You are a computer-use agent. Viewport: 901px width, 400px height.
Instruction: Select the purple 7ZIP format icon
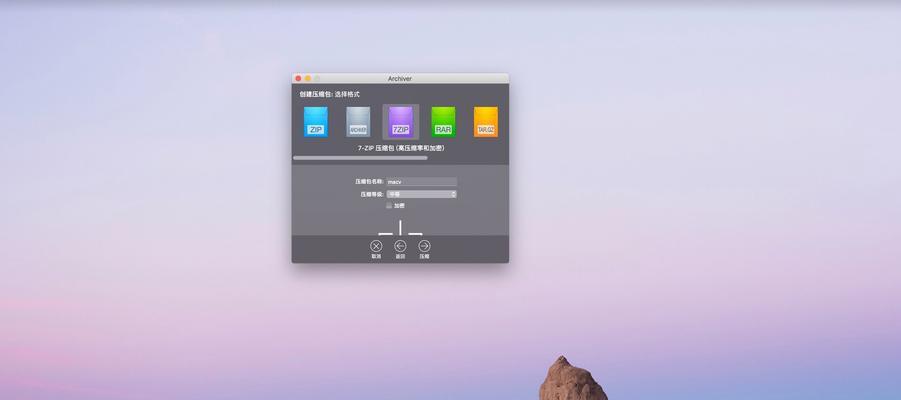tap(401, 122)
